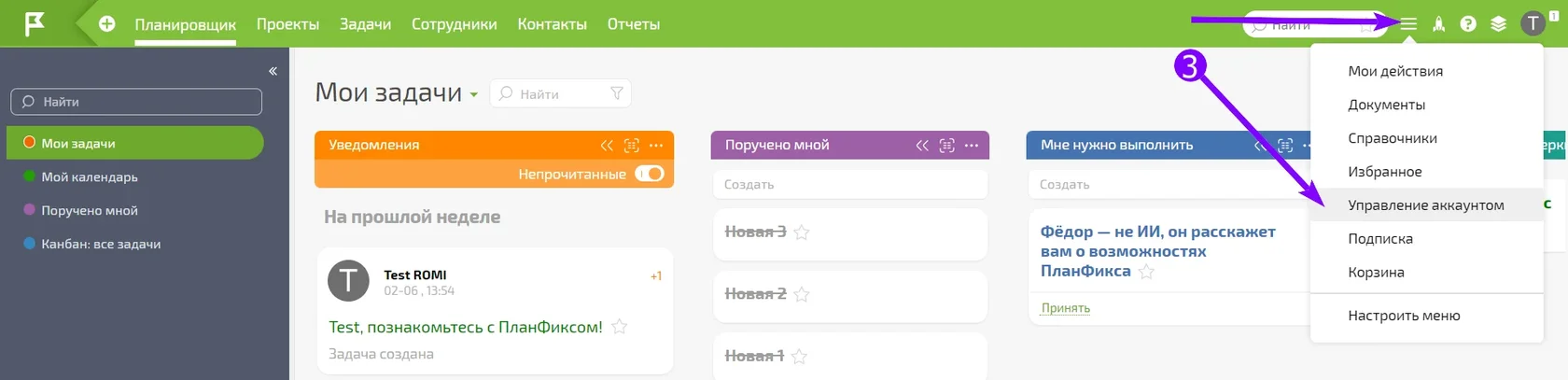Open the Контакты tab

[x=553, y=24]
